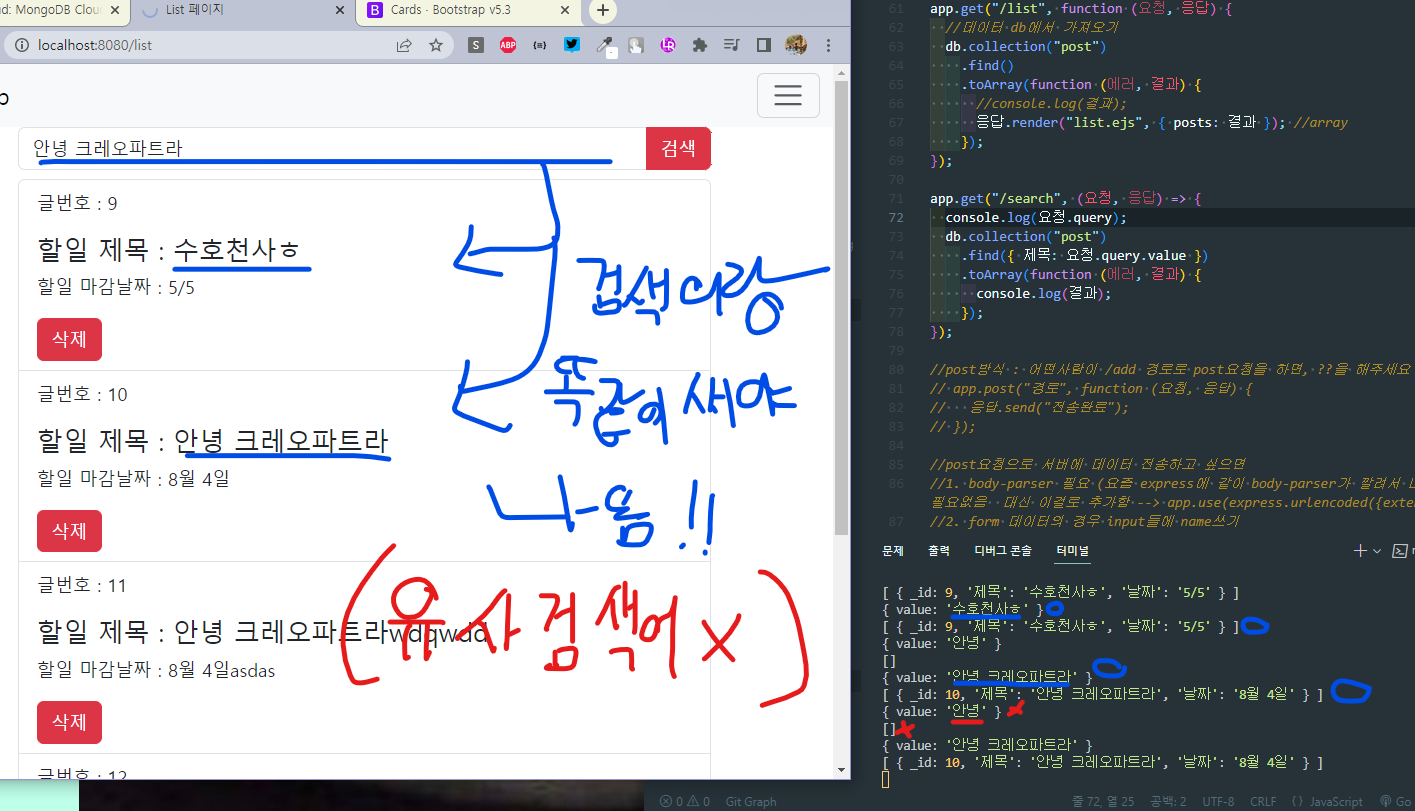Select the 터미널 panel tab

[1072, 551]
